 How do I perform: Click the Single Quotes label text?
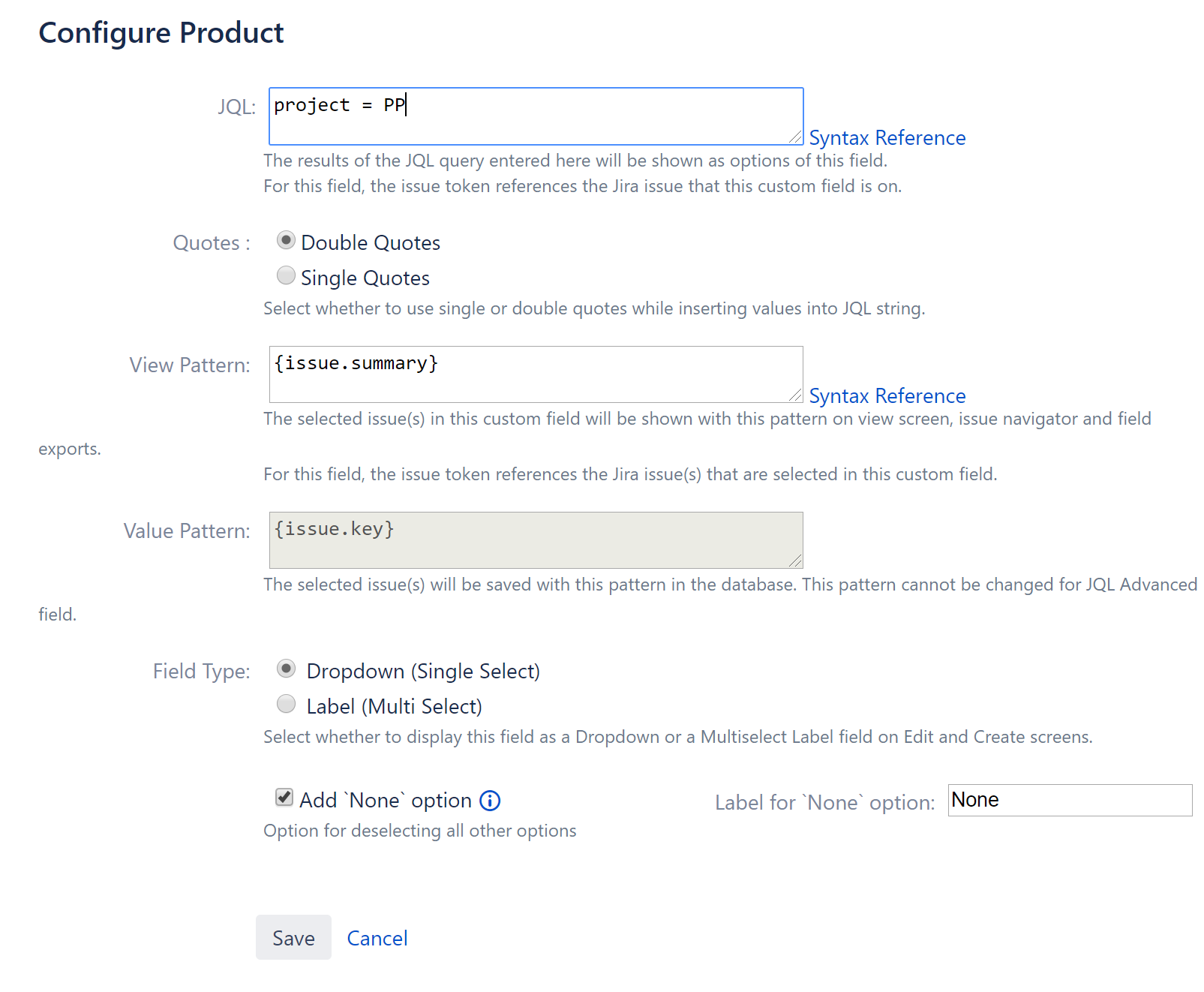pyautogui.click(x=365, y=278)
